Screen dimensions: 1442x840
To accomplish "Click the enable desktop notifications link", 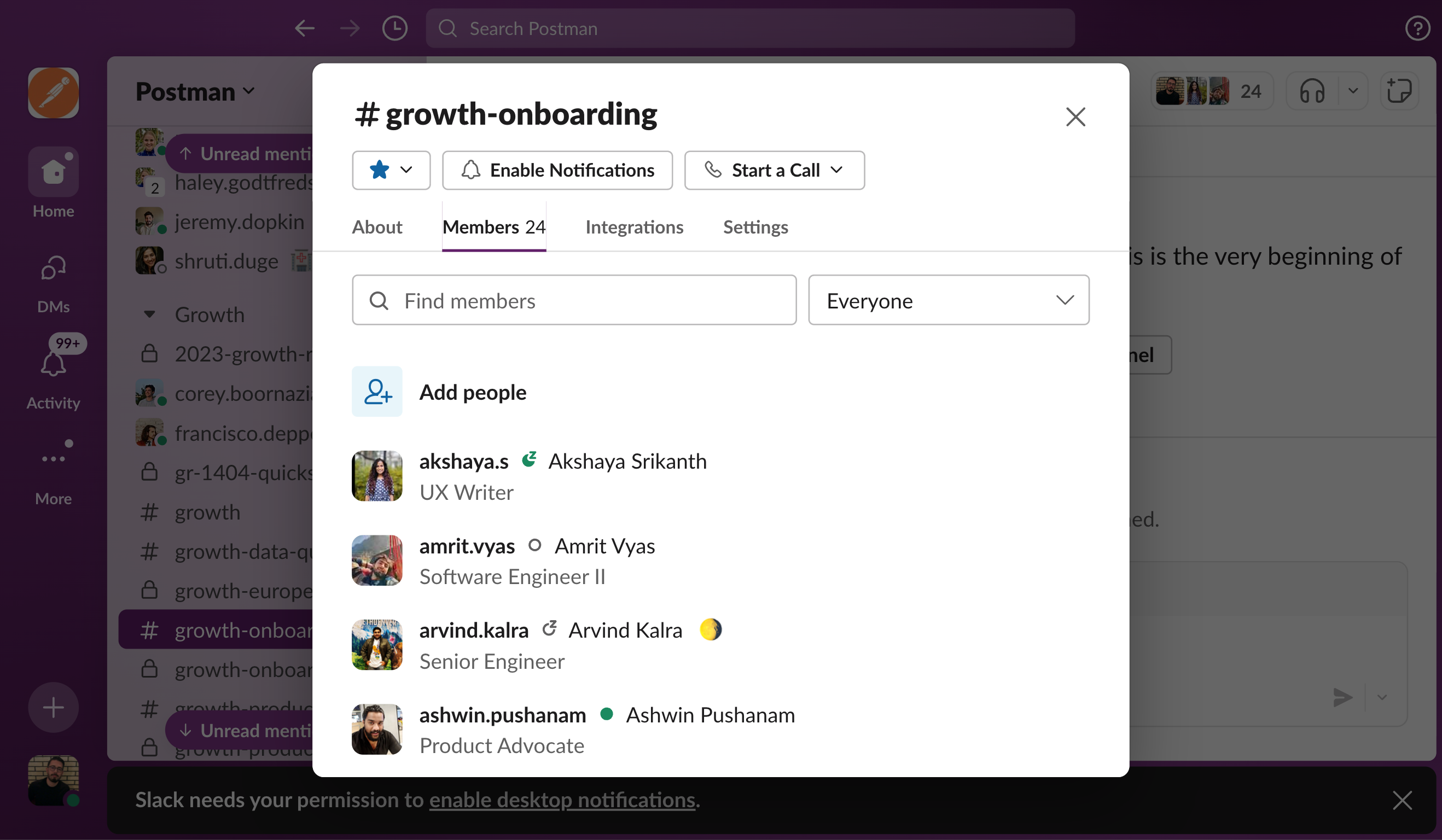I will coord(562,800).
